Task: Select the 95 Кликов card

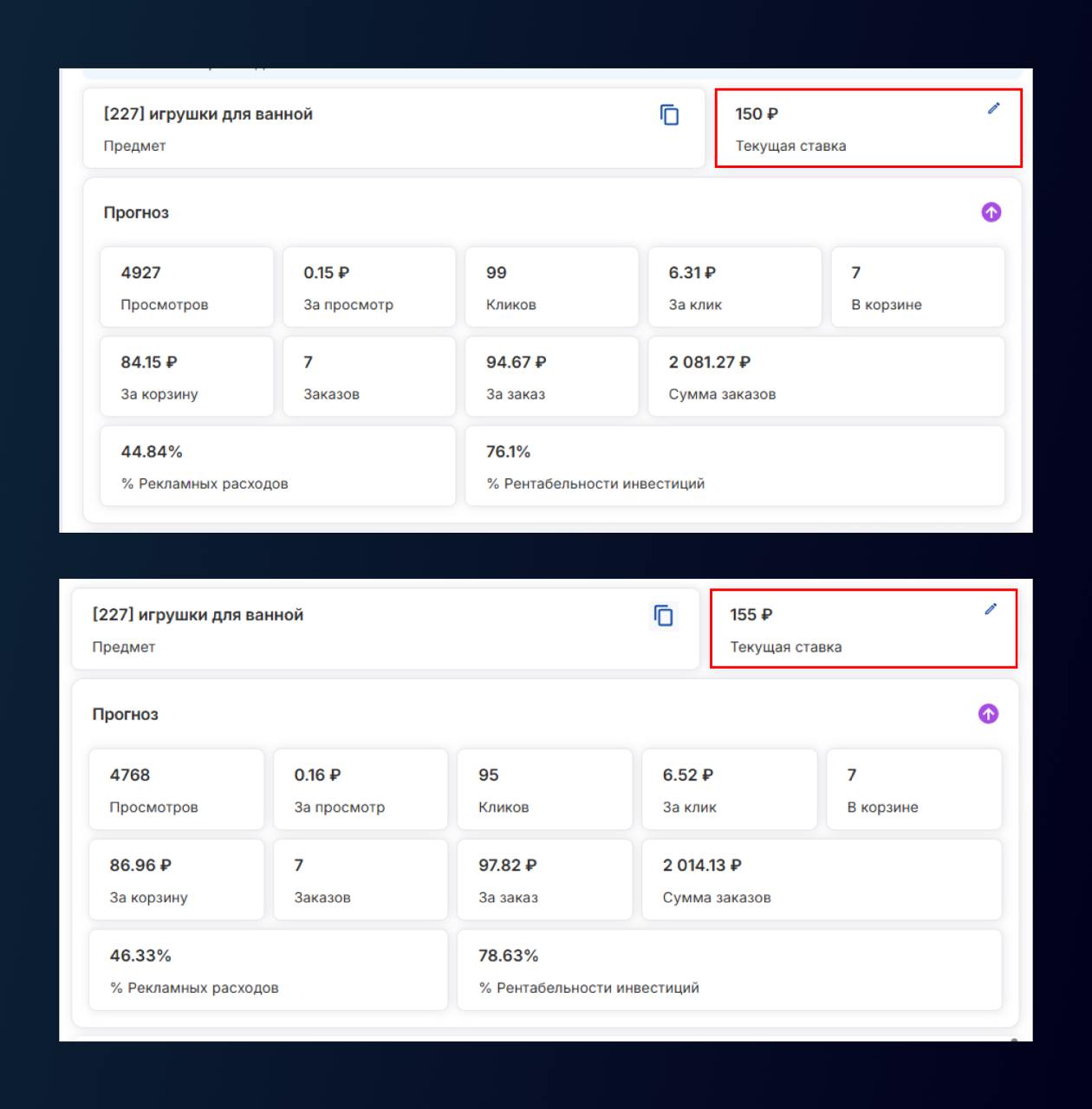Action: pos(544,790)
